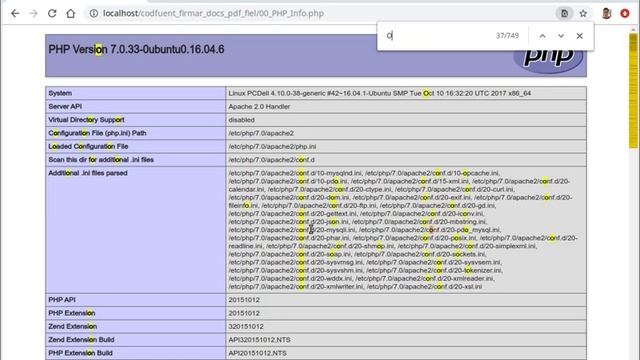Select Configuration File (php.ini) Path label
640x360 pixels.
point(97,133)
